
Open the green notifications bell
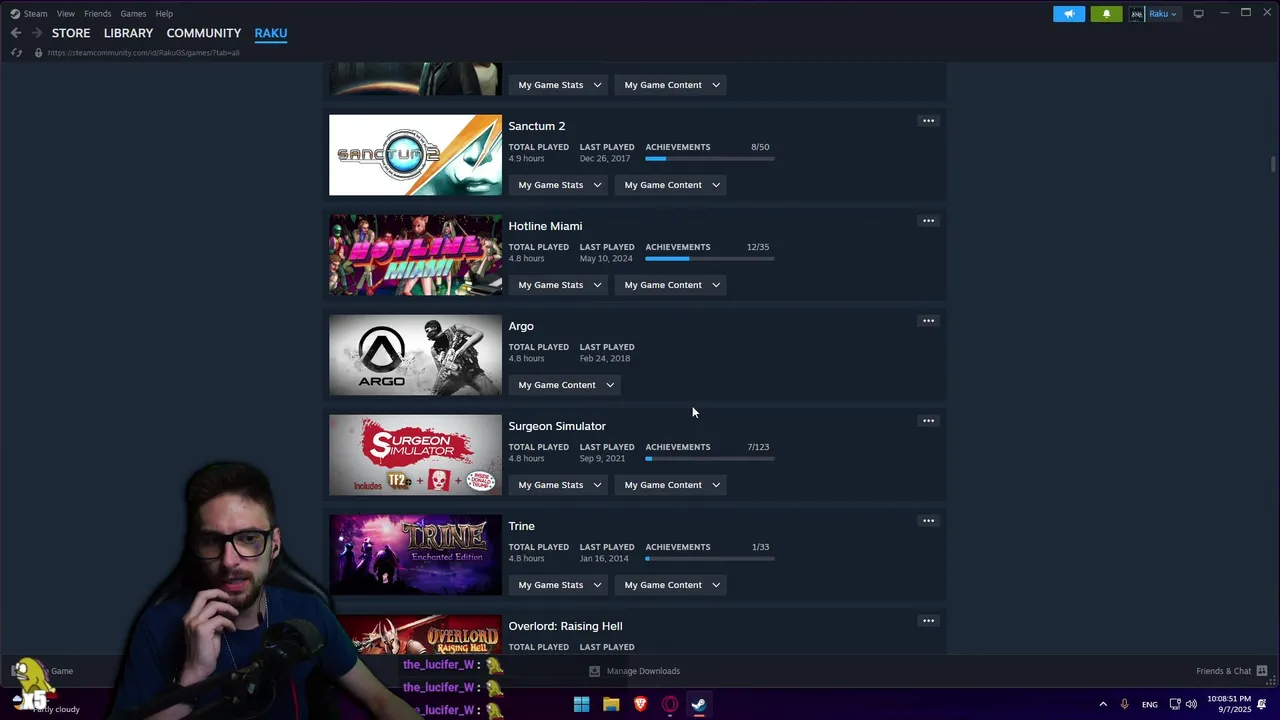click(x=1106, y=14)
